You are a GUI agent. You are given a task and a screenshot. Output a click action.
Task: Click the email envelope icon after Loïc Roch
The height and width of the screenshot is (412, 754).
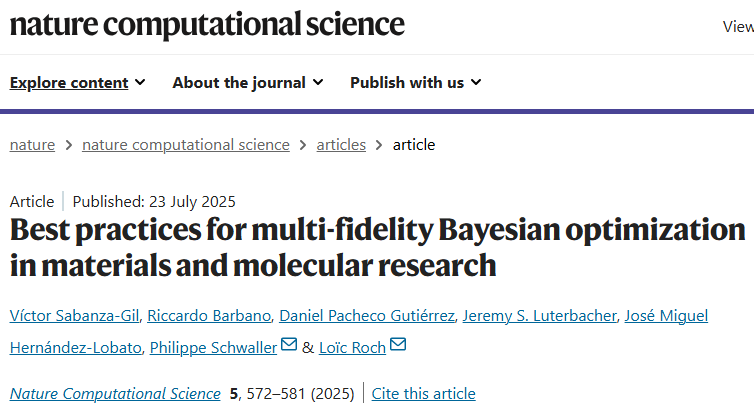[x=398, y=345]
